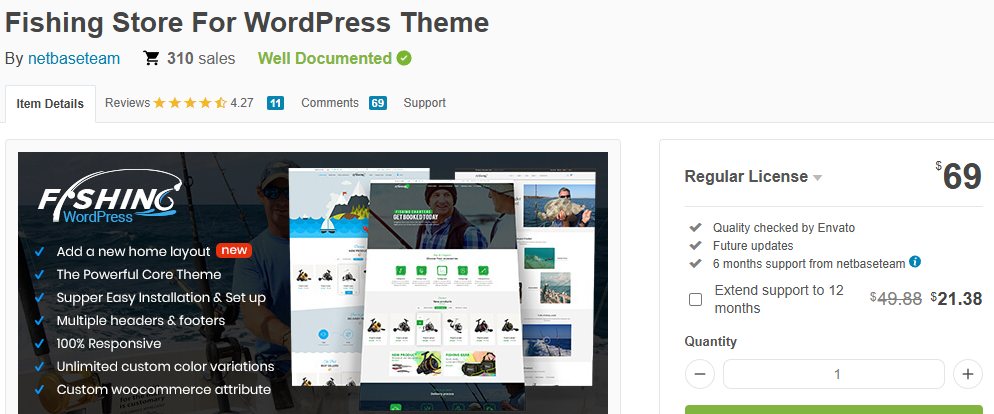Screen dimensions: 994x414
Task: Decrease quantity with minus button
Action: (700, 374)
